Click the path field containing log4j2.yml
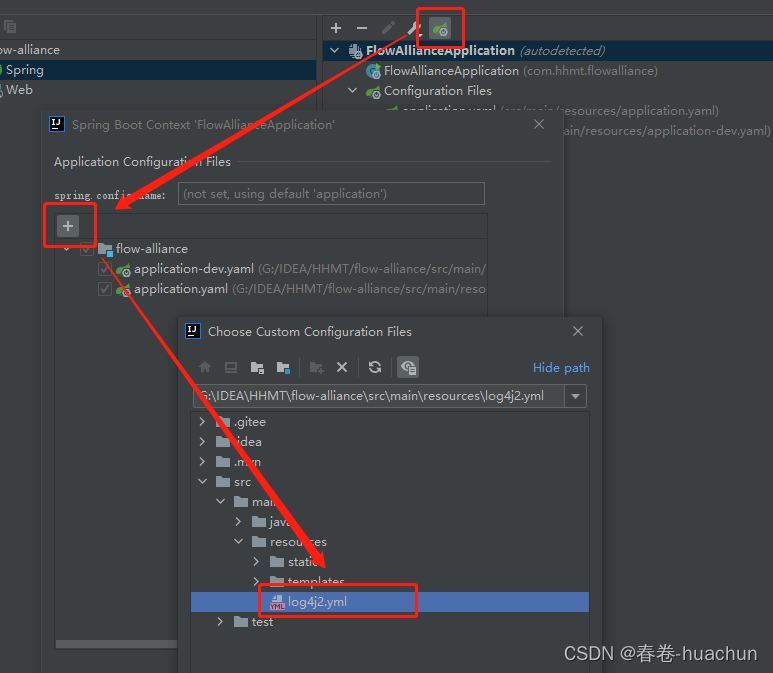Viewport: 773px width, 673px height. pyautogui.click(x=379, y=396)
